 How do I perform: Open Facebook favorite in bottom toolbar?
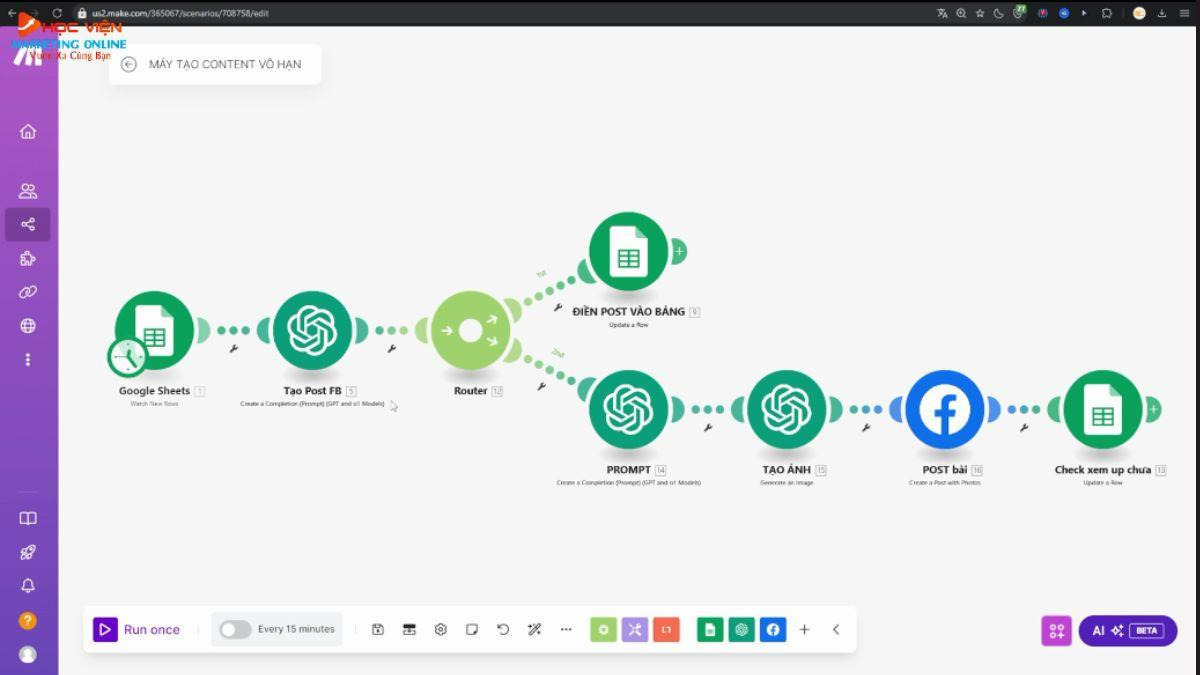click(772, 629)
